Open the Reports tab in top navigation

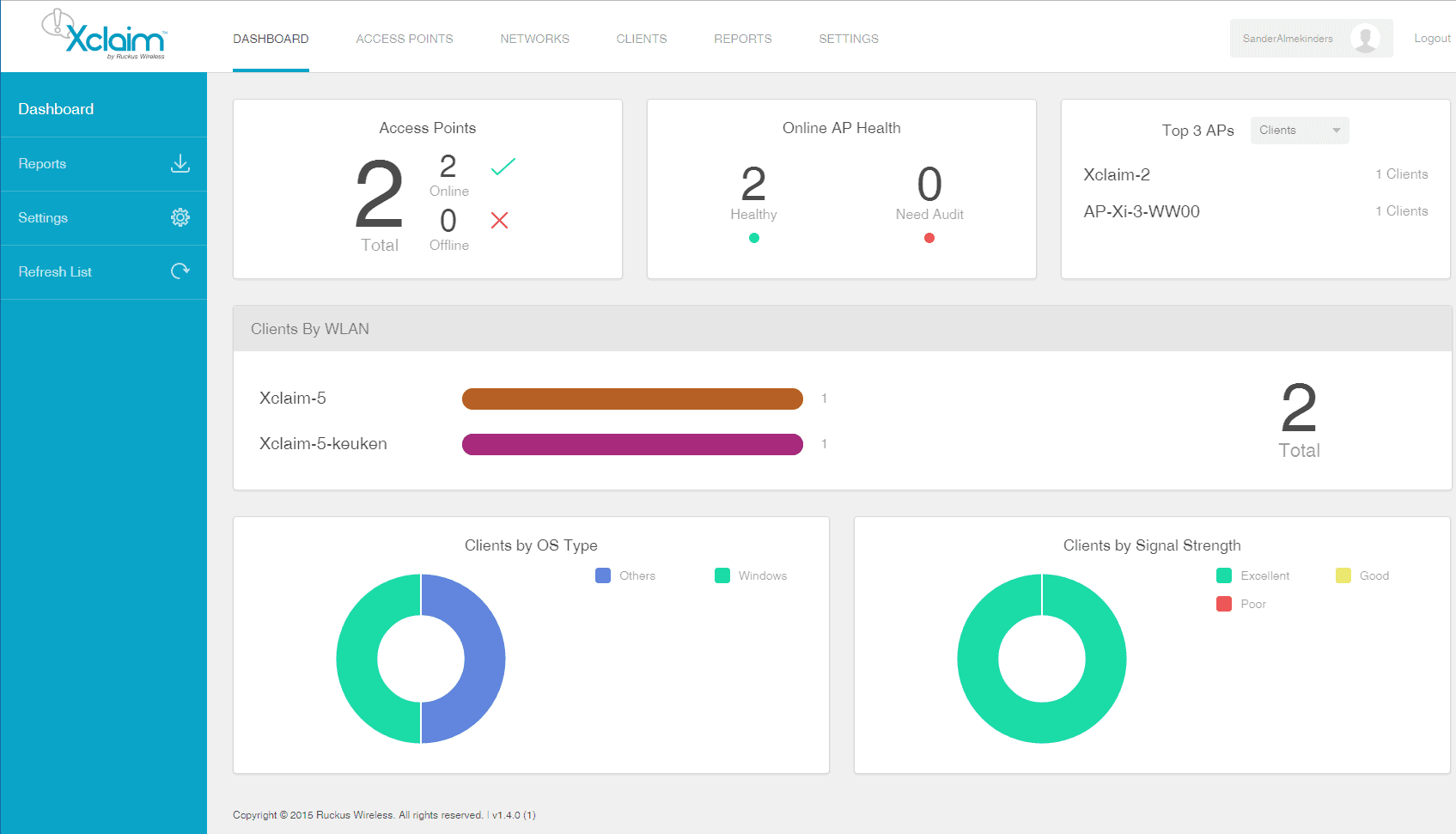click(743, 39)
